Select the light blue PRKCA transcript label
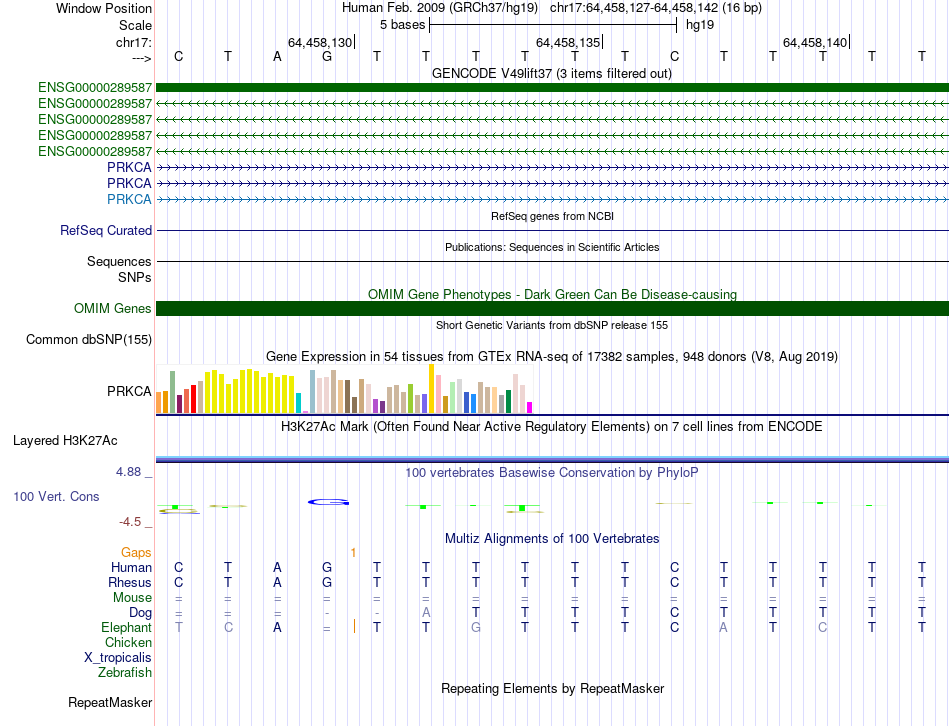The height and width of the screenshot is (726, 950). (129, 199)
